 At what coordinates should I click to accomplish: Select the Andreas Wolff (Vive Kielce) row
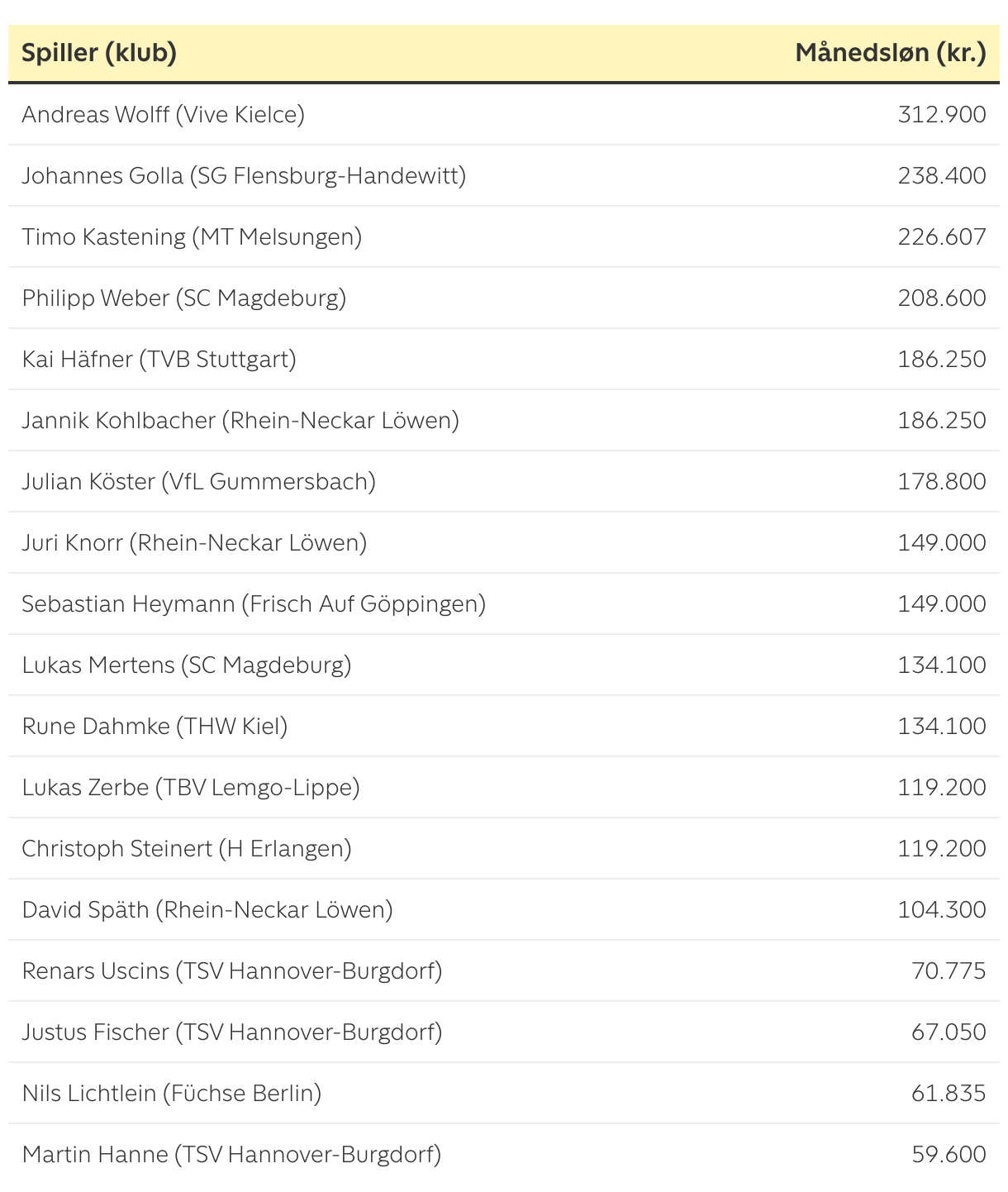coord(163,114)
